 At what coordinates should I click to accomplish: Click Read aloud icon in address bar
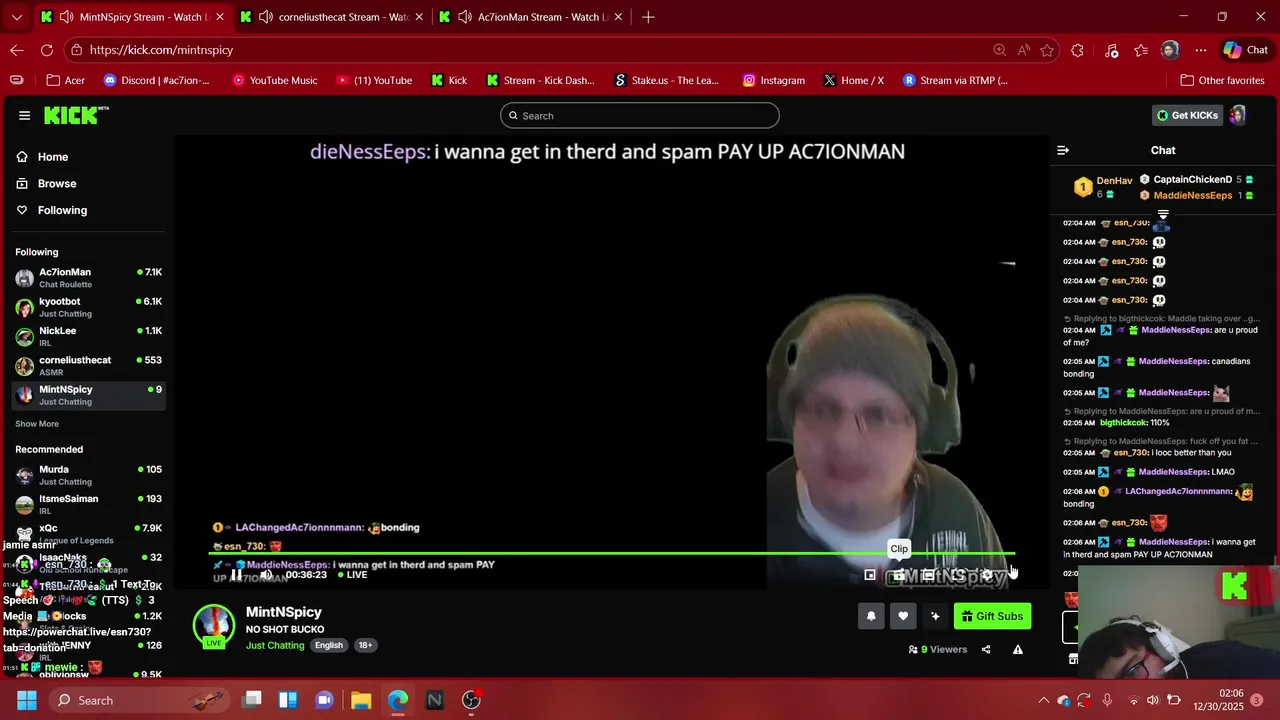1023,50
